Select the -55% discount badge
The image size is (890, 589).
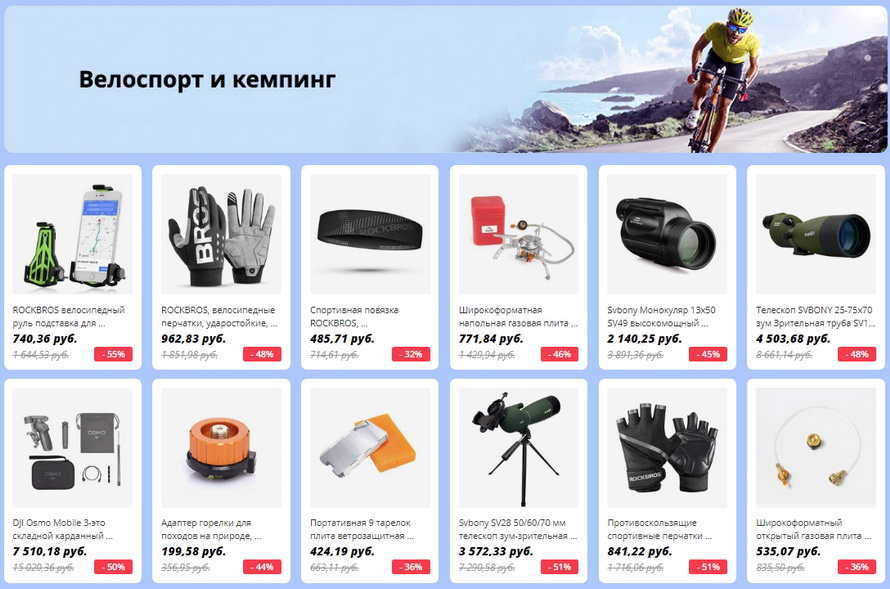click(114, 354)
